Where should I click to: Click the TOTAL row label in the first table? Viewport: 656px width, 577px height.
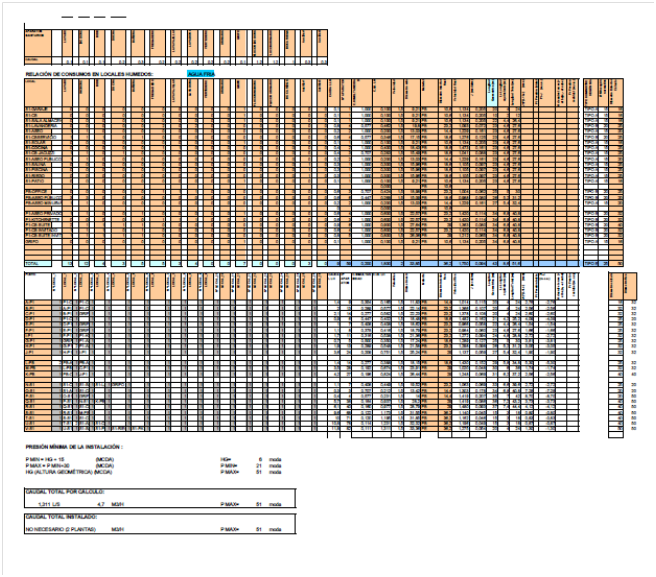point(32,262)
